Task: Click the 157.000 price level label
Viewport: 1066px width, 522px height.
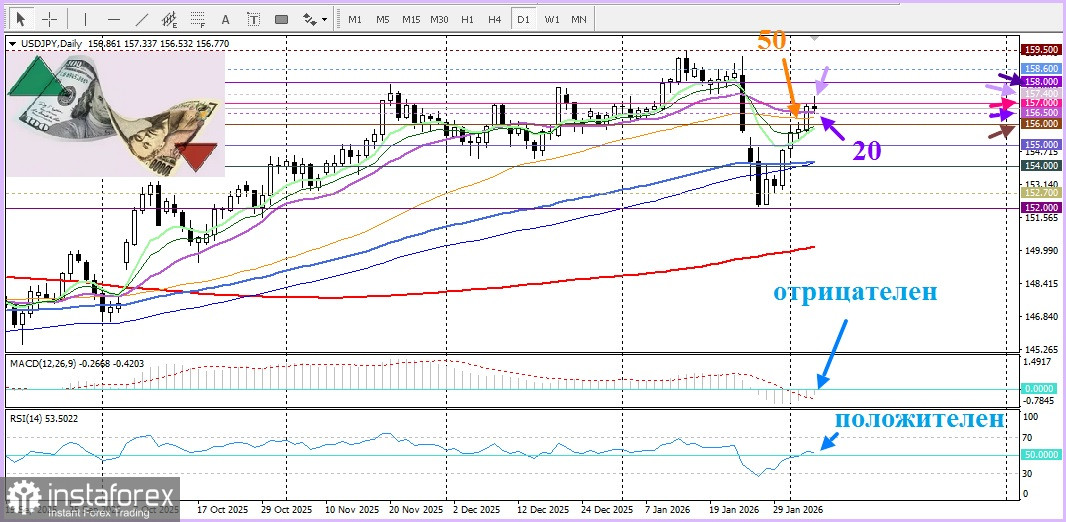Action: [1041, 103]
